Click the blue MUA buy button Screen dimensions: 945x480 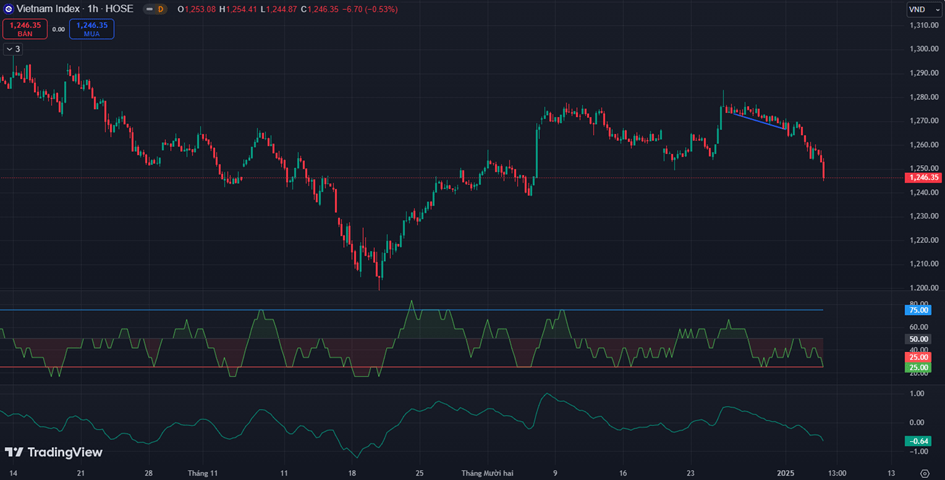tap(91, 29)
